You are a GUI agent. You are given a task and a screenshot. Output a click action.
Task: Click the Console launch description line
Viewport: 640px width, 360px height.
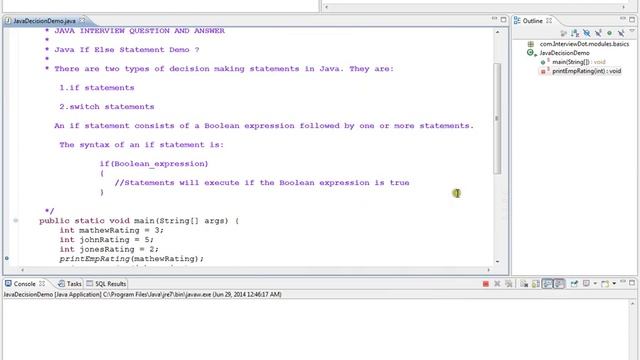pos(142,294)
